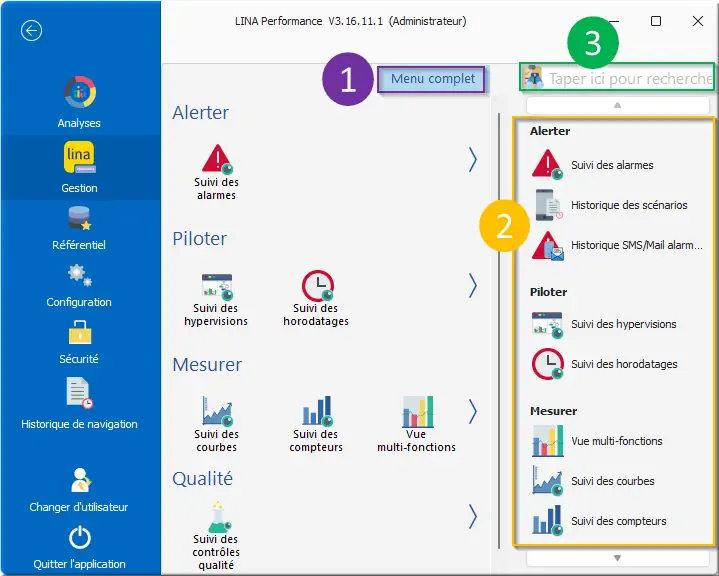This screenshot has height=576, width=719.
Task: Open Suivi des compteurs tile in center
Action: point(316,425)
